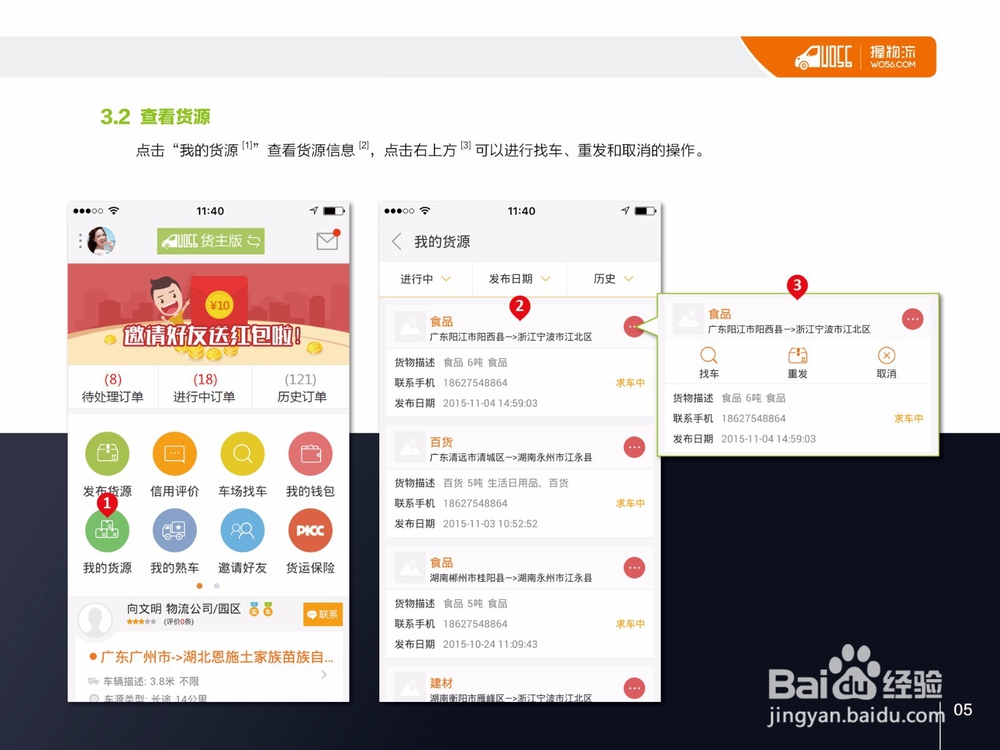Tap red more button in popup card
Viewport: 1000px width, 750px height.
pyautogui.click(x=913, y=319)
